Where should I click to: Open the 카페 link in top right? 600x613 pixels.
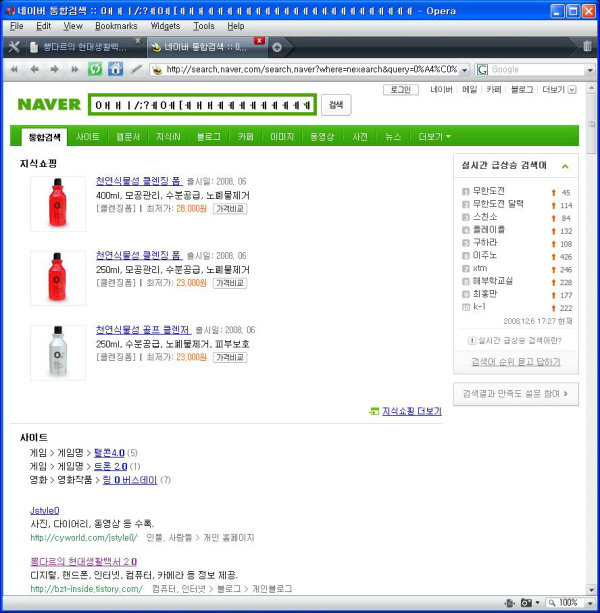point(494,90)
